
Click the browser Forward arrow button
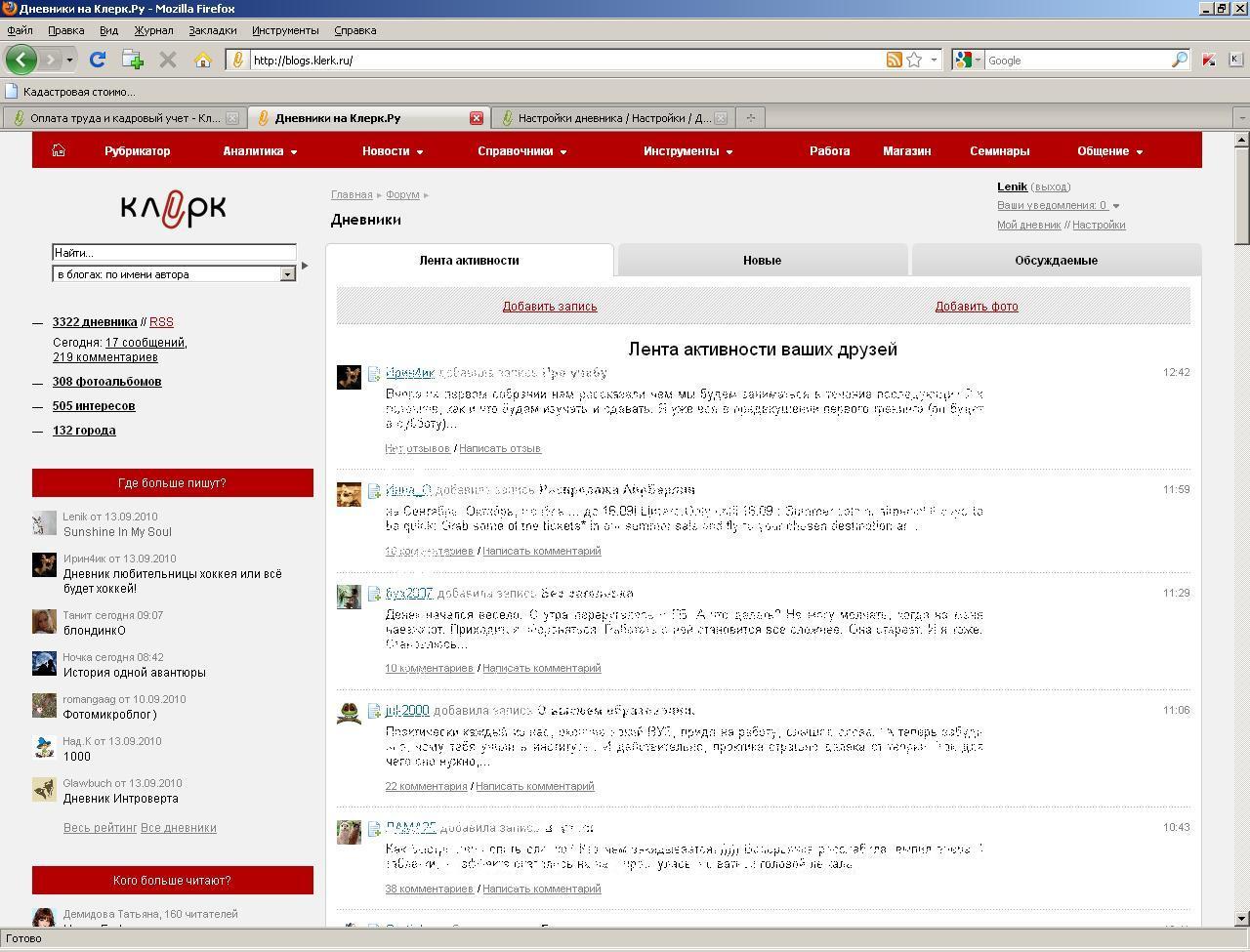click(x=51, y=60)
